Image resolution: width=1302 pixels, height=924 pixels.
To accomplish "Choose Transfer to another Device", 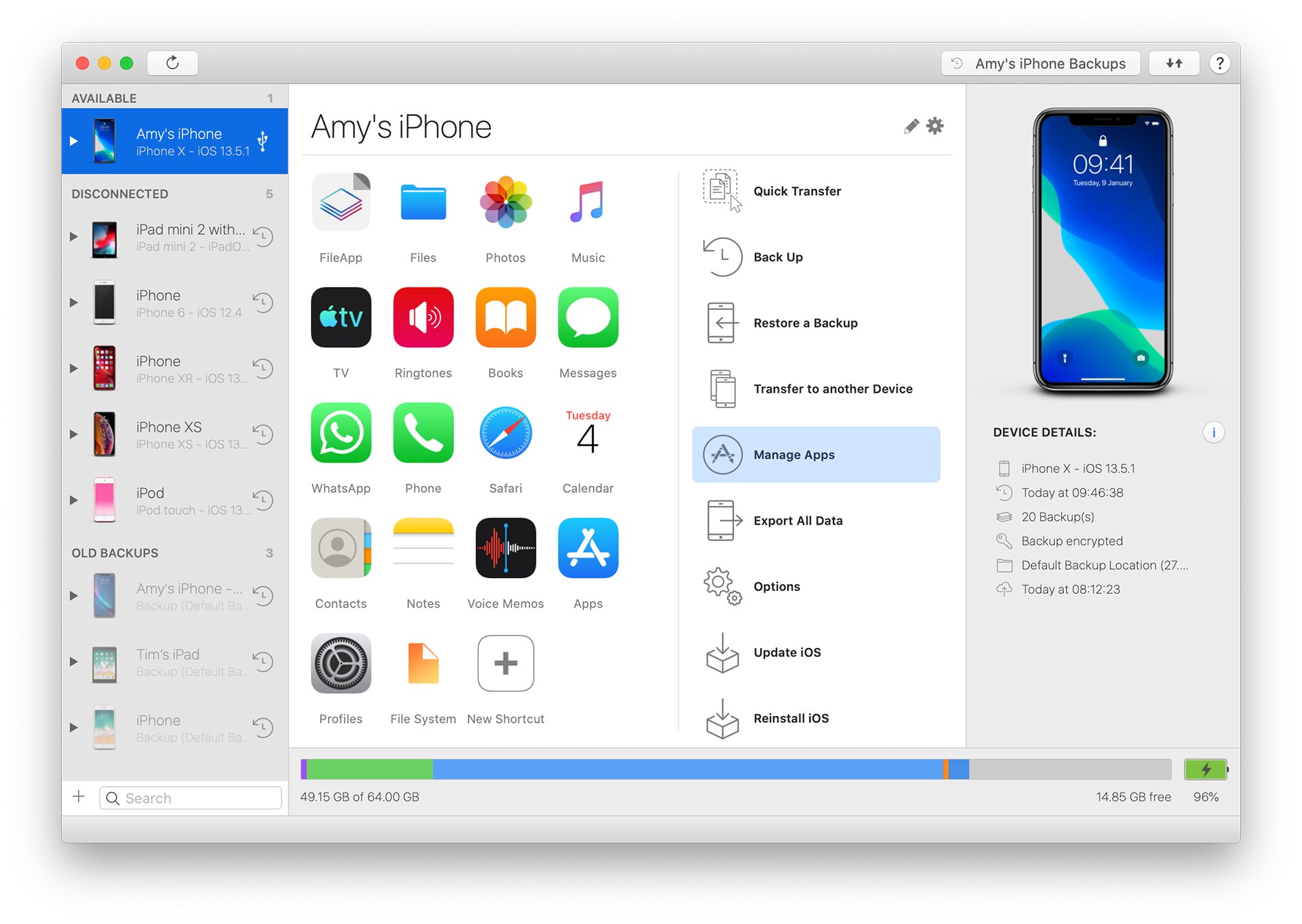I will point(816,389).
